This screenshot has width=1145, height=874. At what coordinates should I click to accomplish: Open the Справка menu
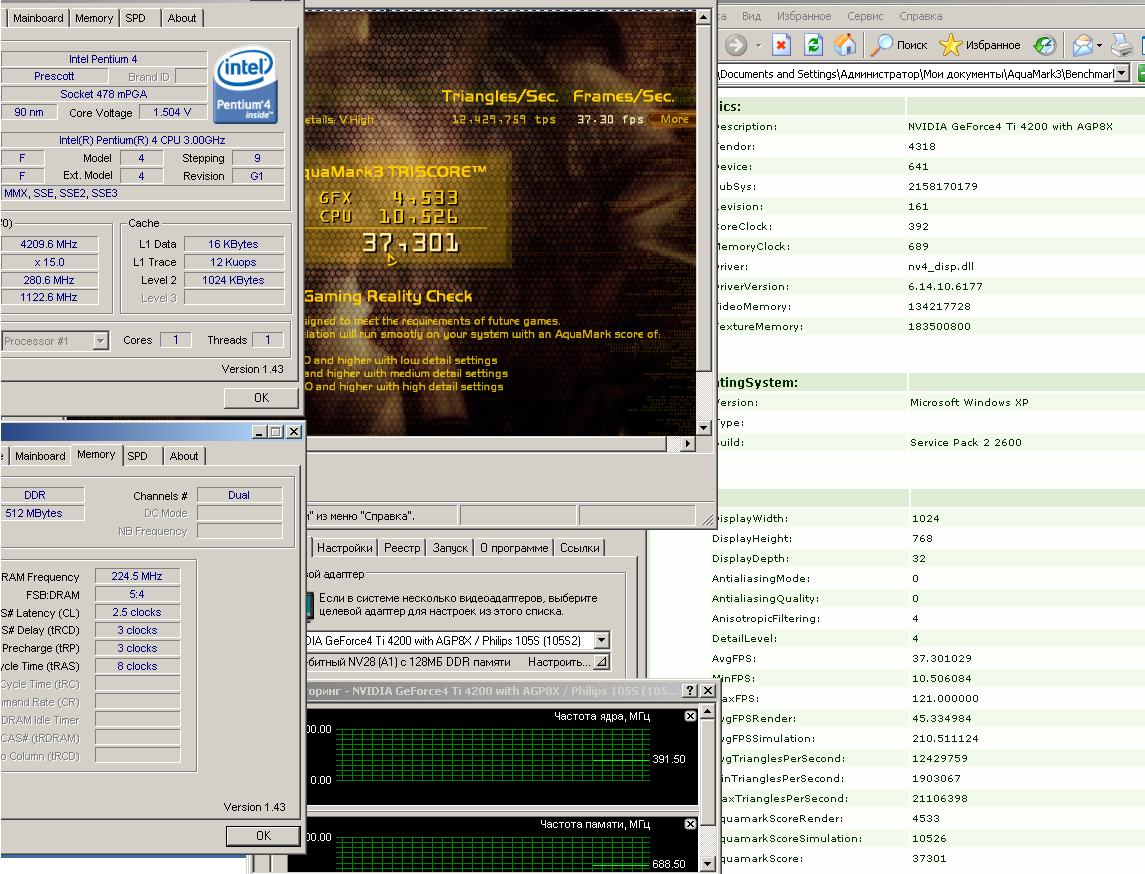pos(921,16)
